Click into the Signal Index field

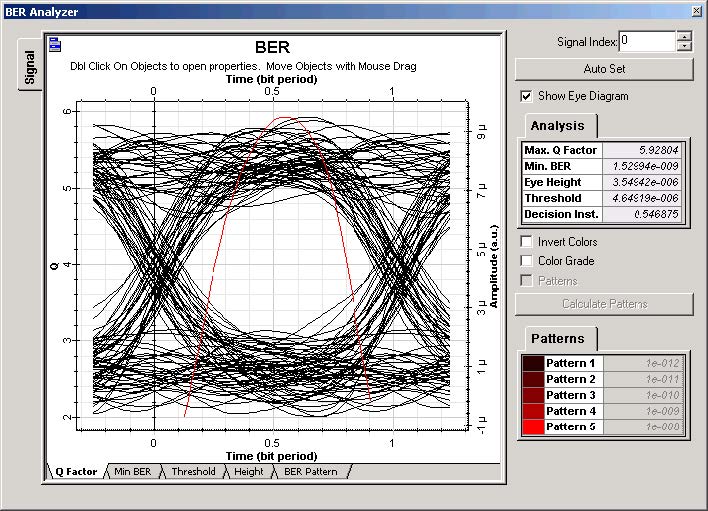(646, 41)
